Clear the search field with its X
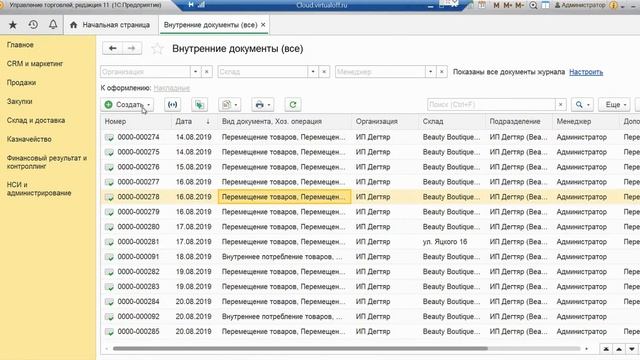 pos(561,105)
